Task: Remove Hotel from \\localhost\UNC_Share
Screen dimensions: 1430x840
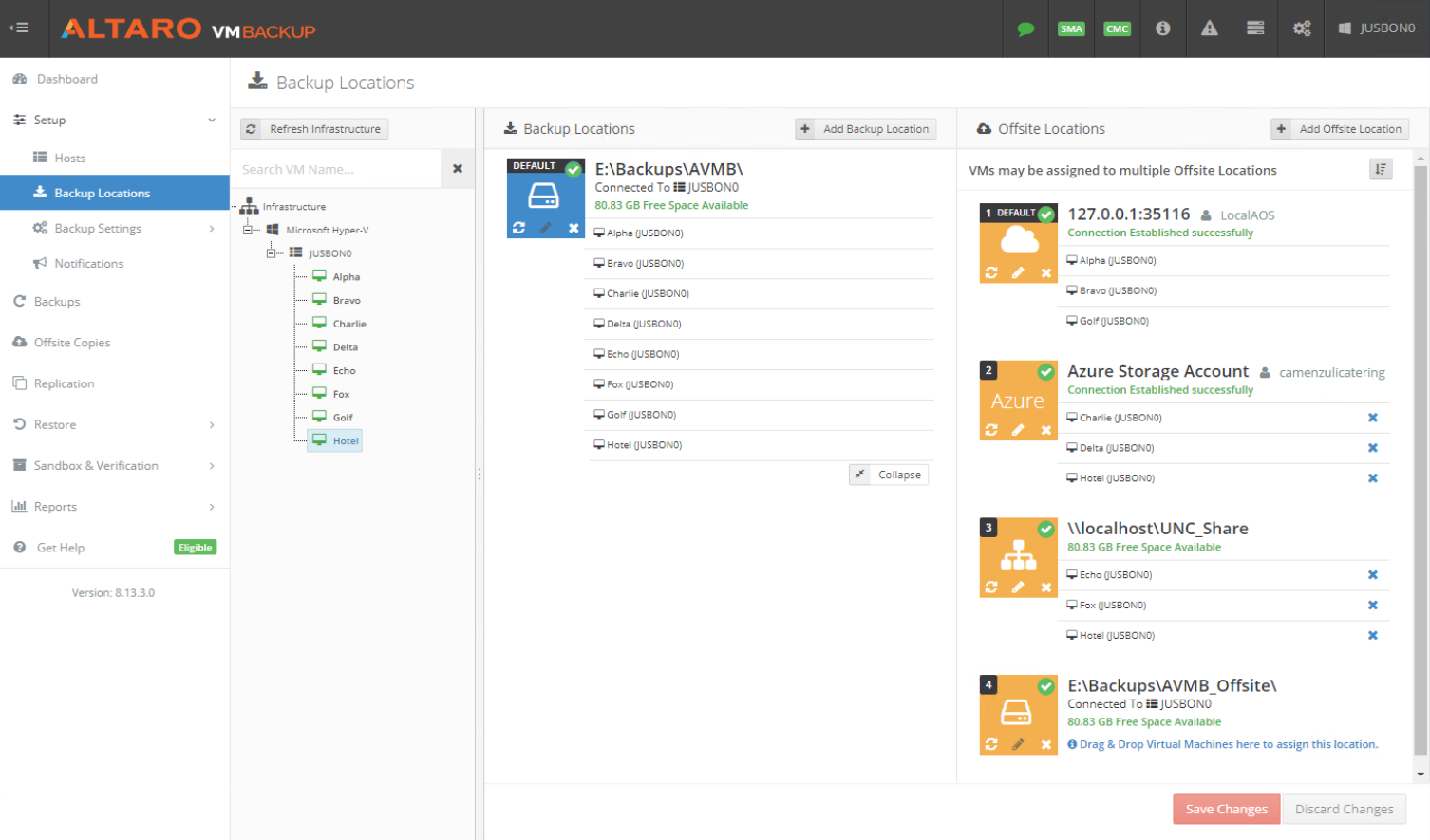Action: [1372, 636]
